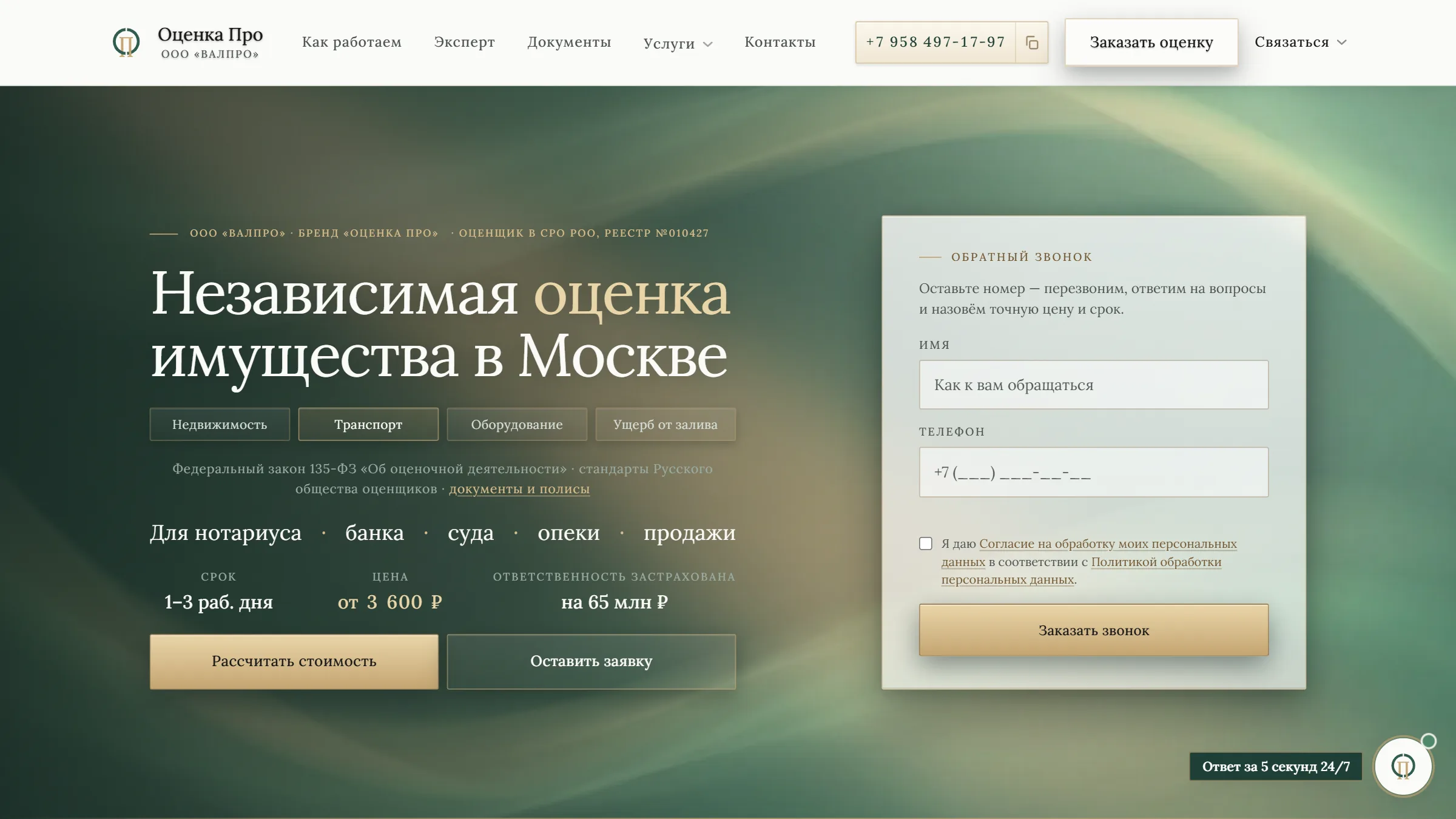Go to the Эксперт section

pyautogui.click(x=464, y=42)
